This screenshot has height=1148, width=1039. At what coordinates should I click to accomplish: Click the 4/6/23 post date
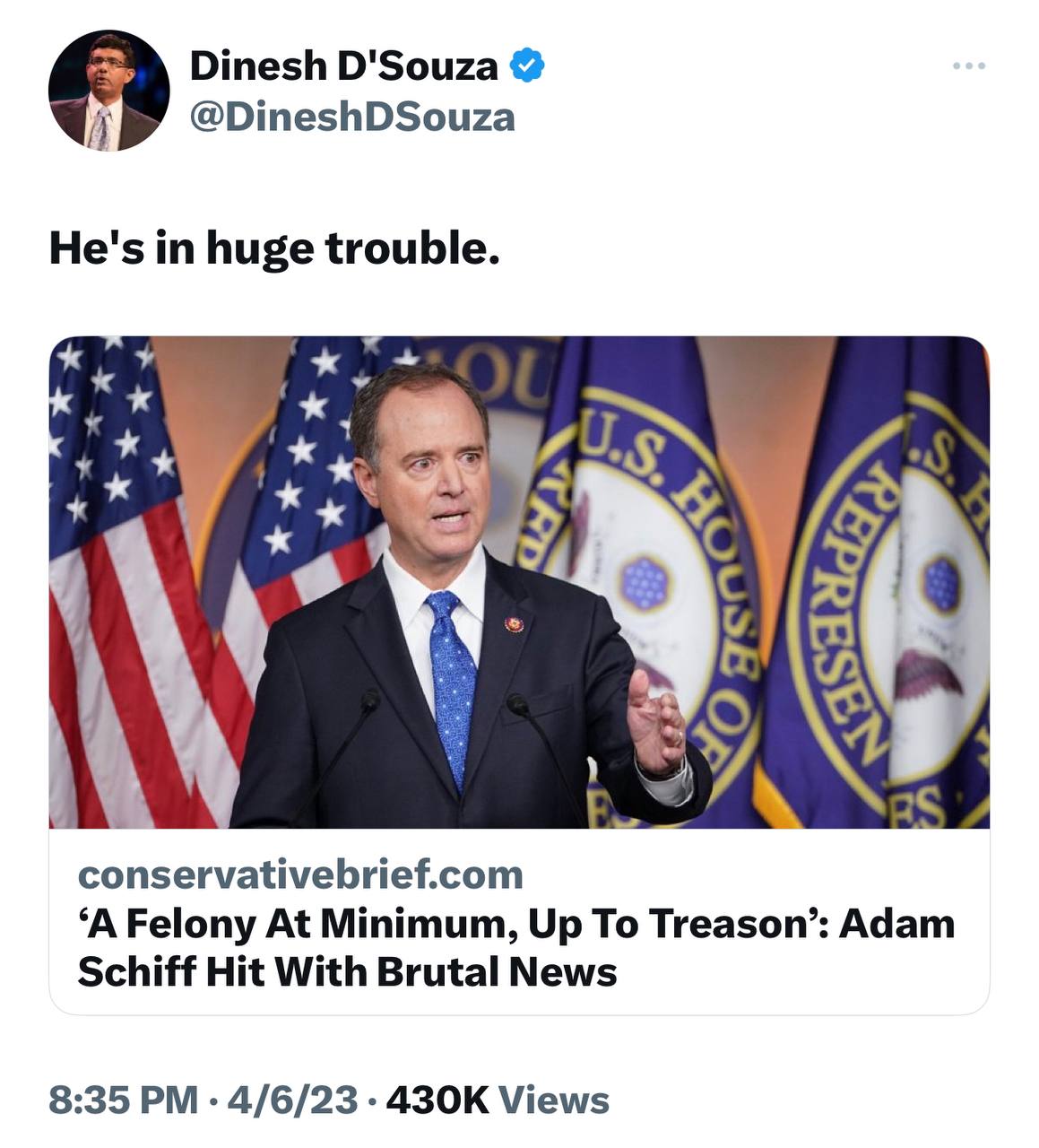[x=292, y=1100]
